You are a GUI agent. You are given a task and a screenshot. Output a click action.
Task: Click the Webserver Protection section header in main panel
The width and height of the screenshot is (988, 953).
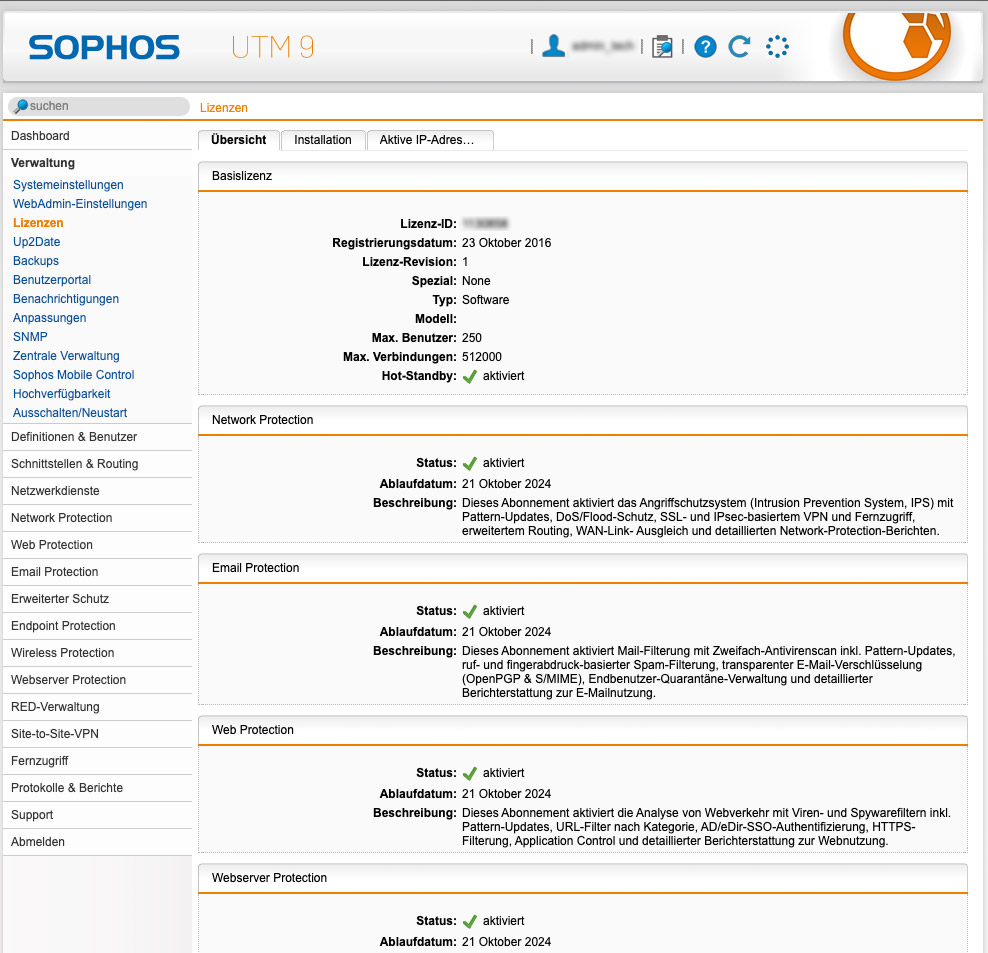583,879
